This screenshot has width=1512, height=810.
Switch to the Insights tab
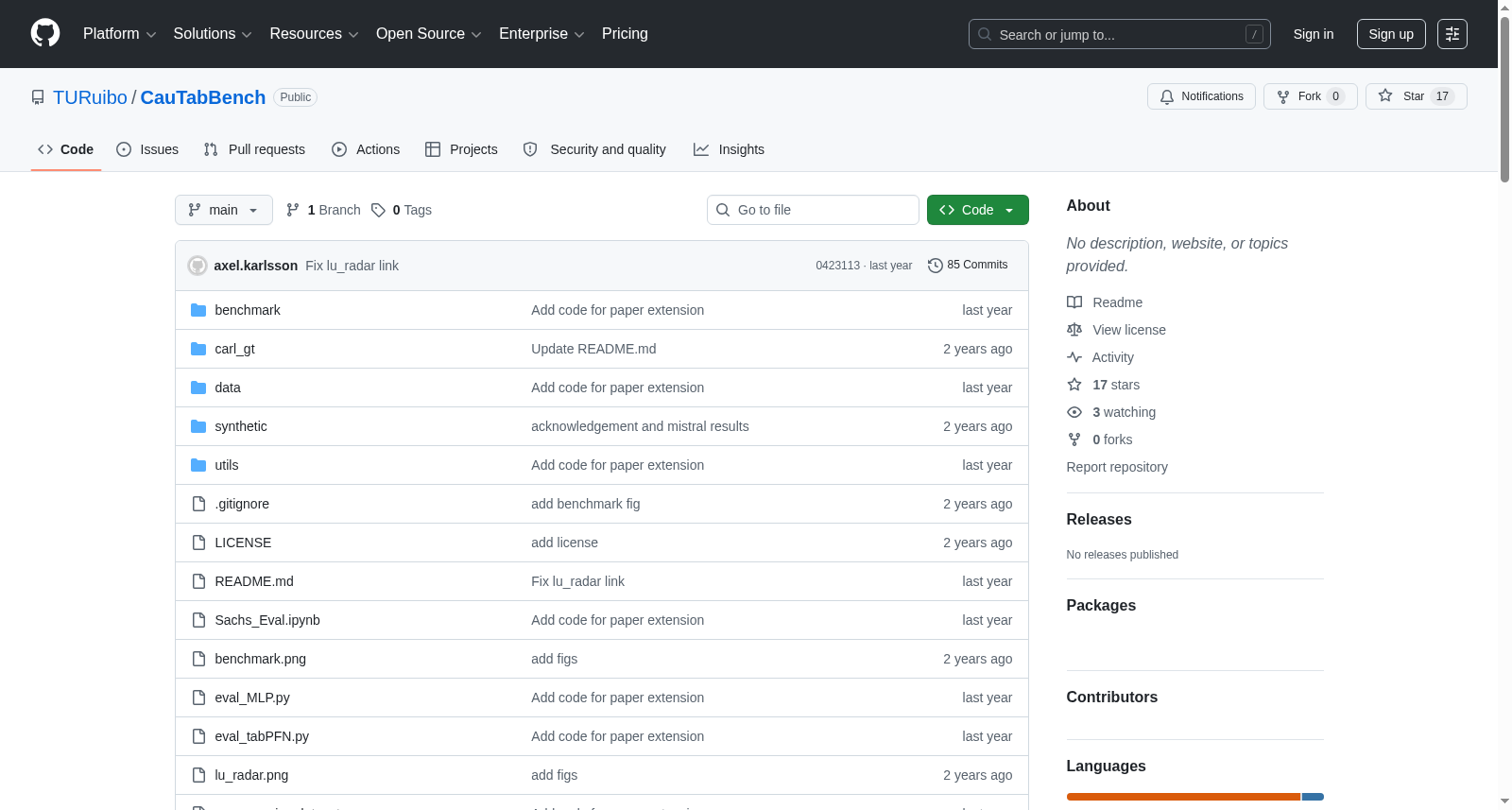729,149
